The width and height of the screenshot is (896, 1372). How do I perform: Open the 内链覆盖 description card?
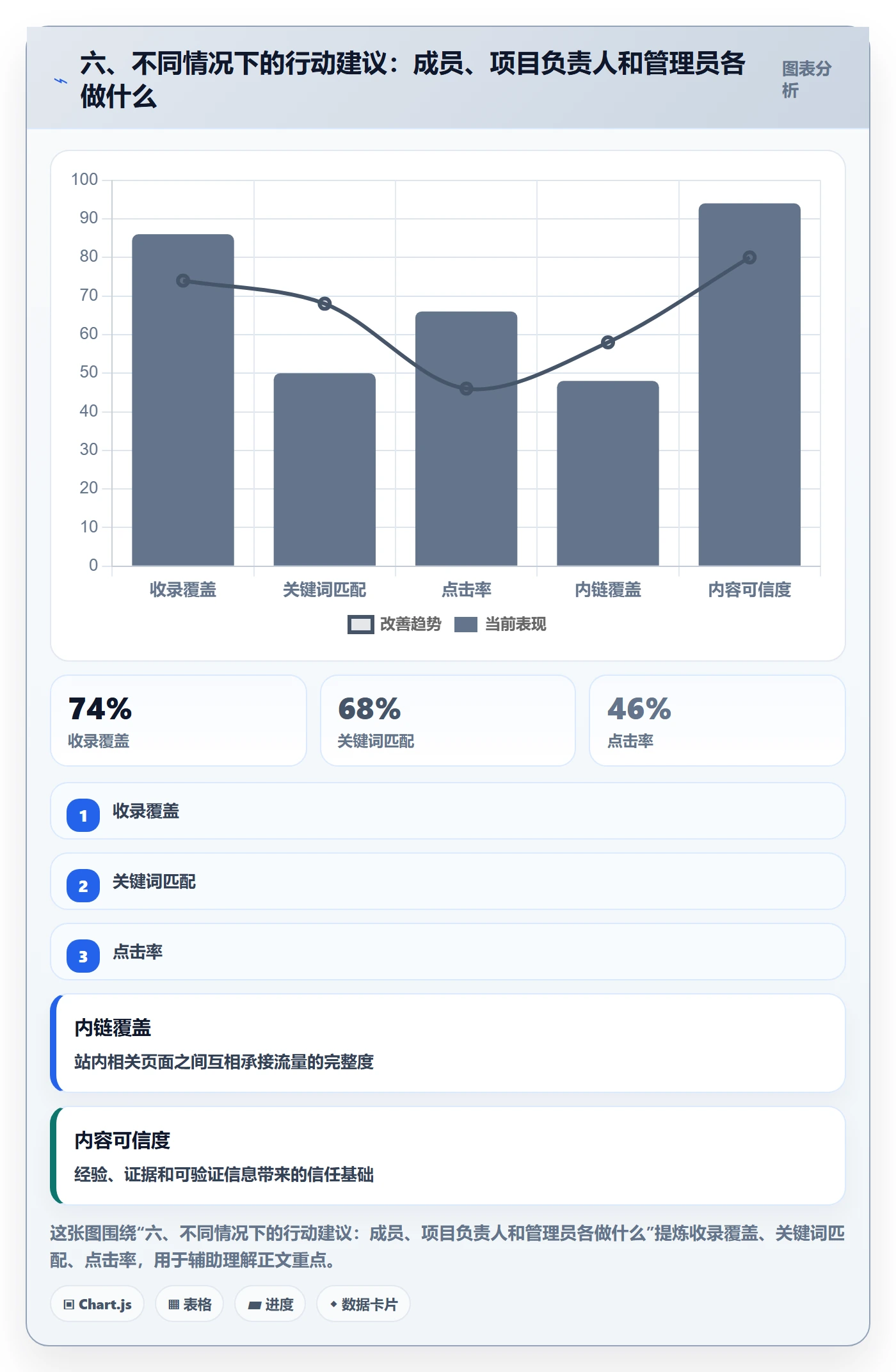click(x=448, y=1043)
